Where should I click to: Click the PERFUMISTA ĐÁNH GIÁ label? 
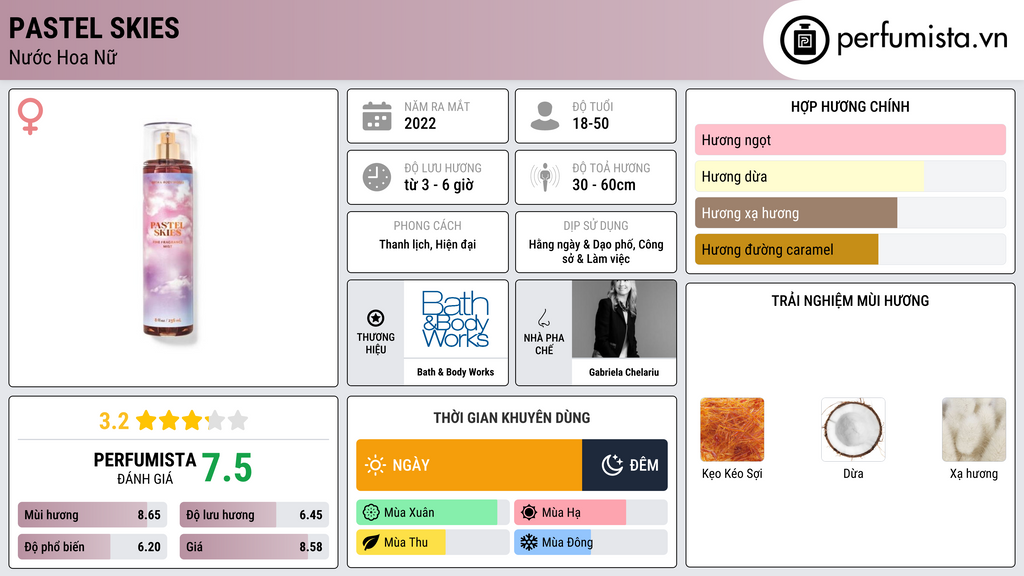(145, 468)
